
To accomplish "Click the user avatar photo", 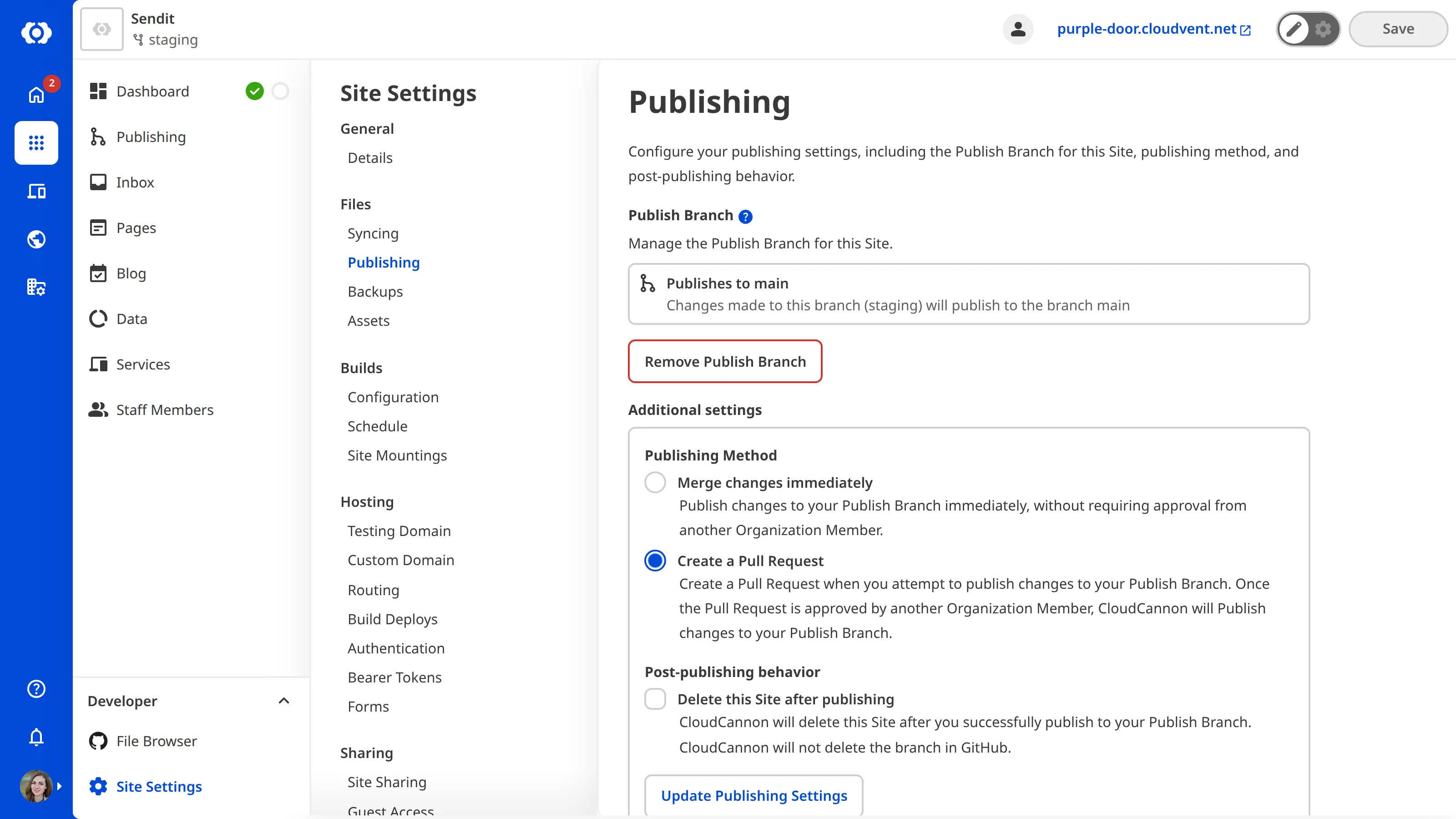I will [36, 786].
